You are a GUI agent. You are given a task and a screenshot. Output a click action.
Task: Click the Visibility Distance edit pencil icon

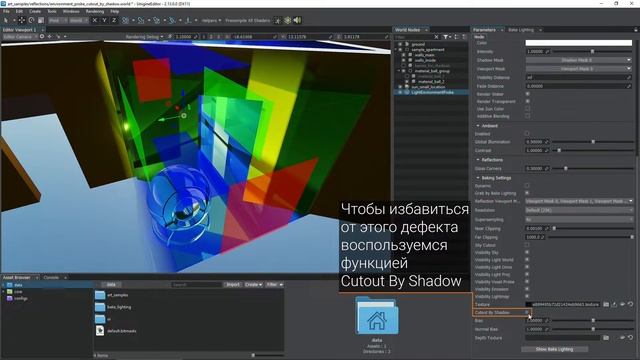coord(629,78)
